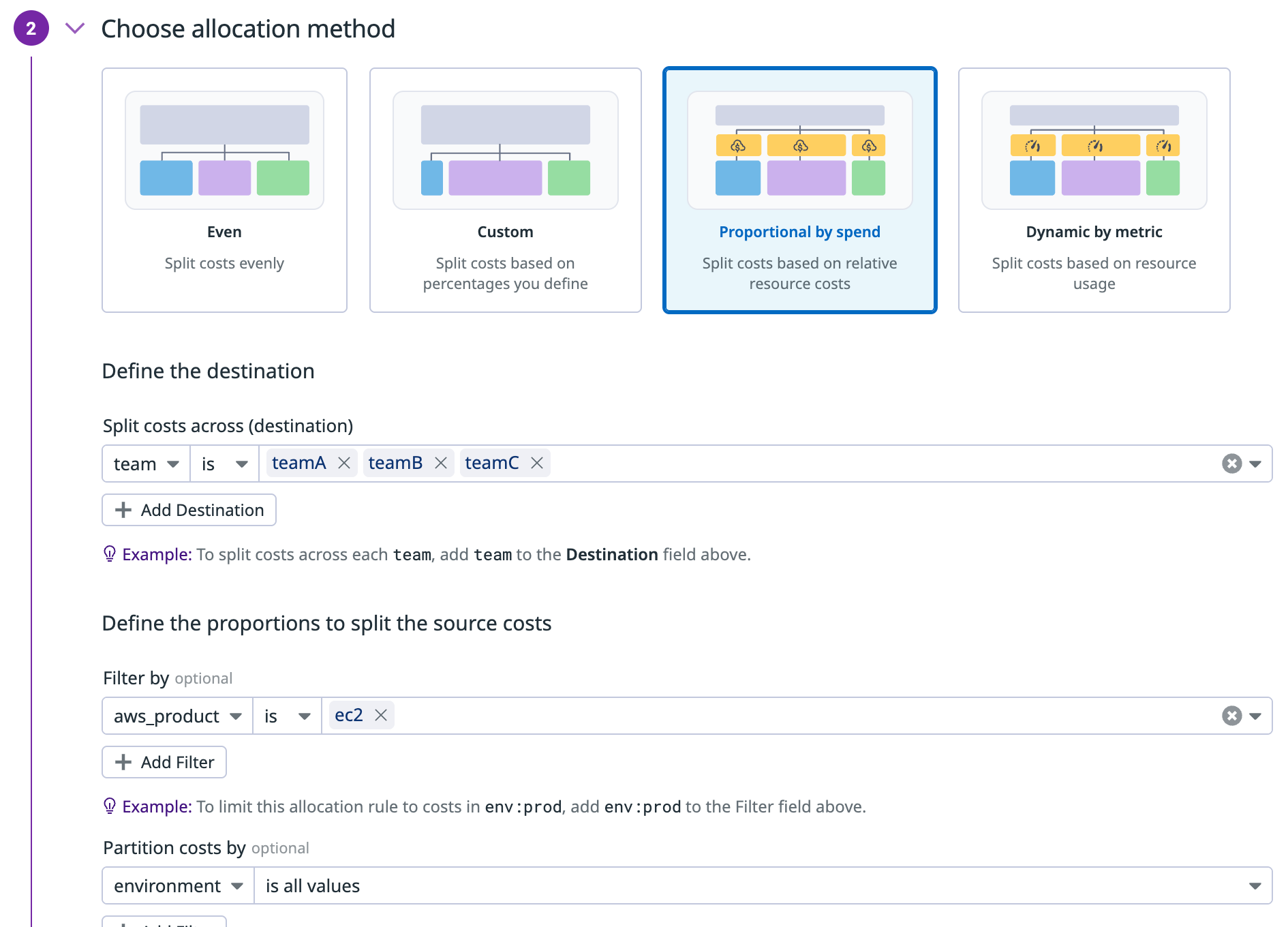Click the Example lightbulb icon under Destination
The image size is (1288, 927).
[109, 554]
